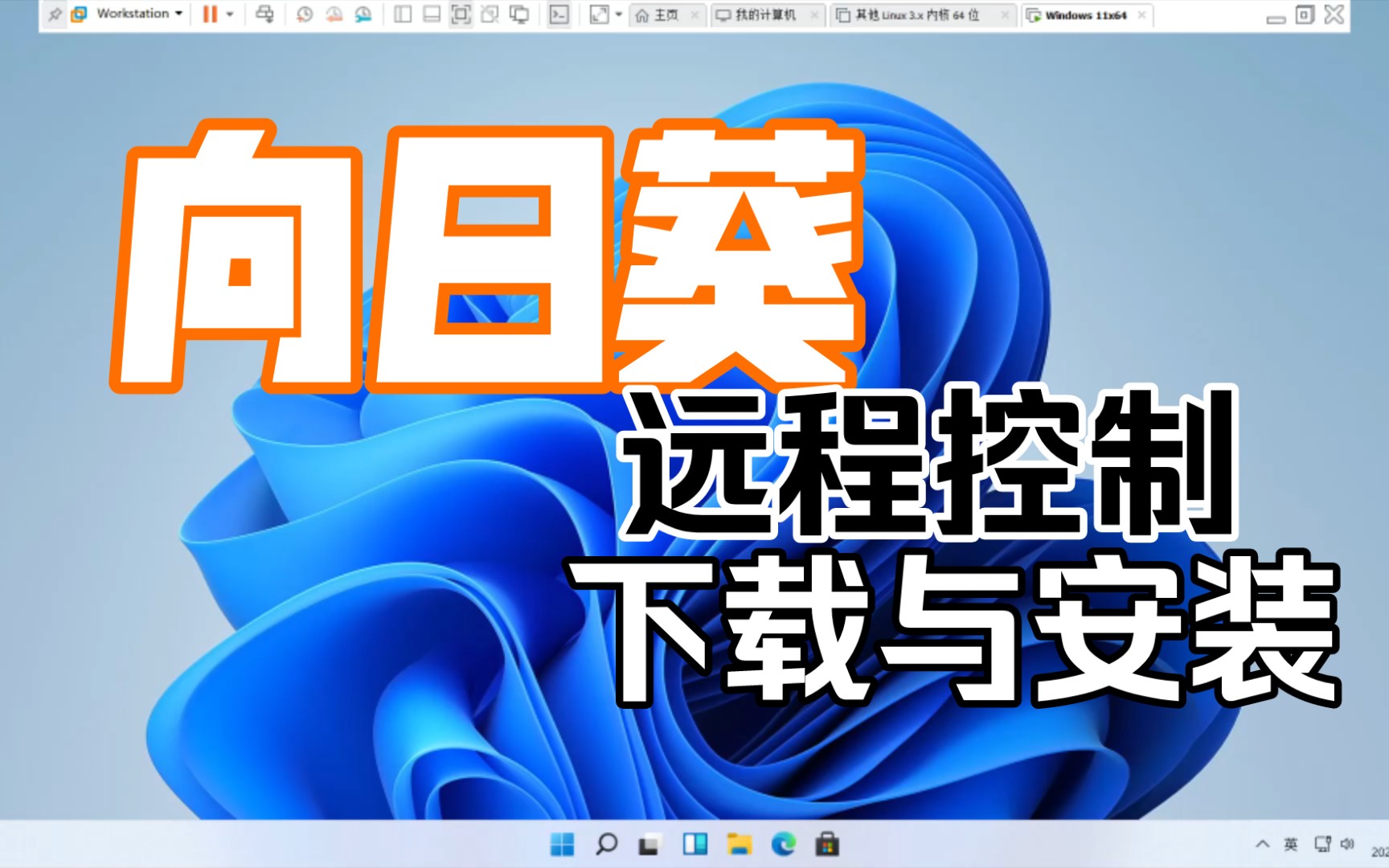Close the Windows 11x64 tab

coord(1141,15)
